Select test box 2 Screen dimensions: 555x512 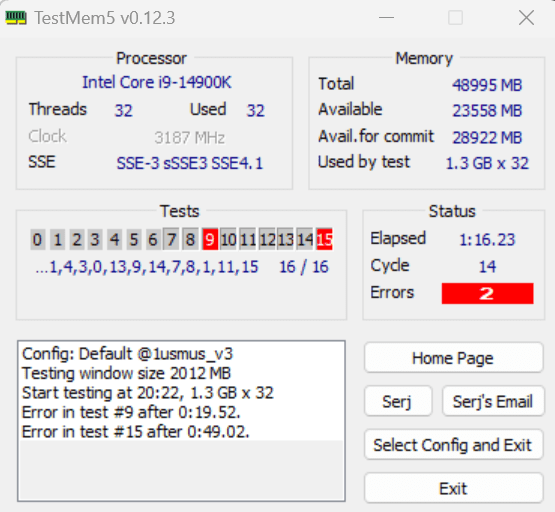76,240
